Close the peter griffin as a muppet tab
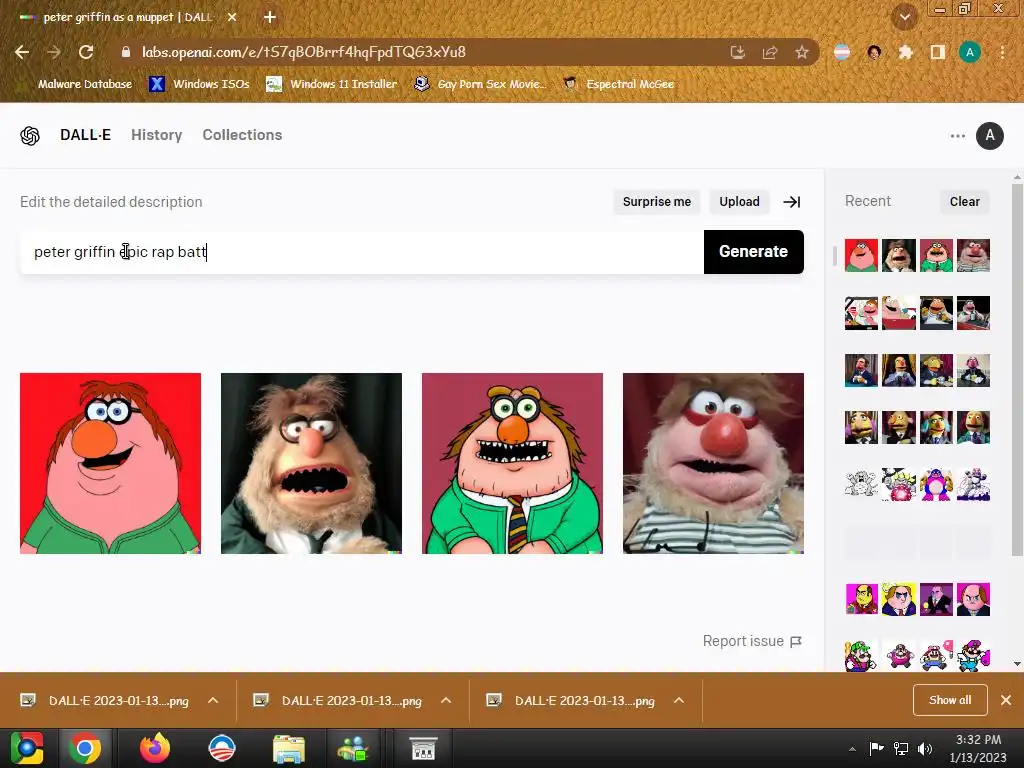 pos(232,18)
